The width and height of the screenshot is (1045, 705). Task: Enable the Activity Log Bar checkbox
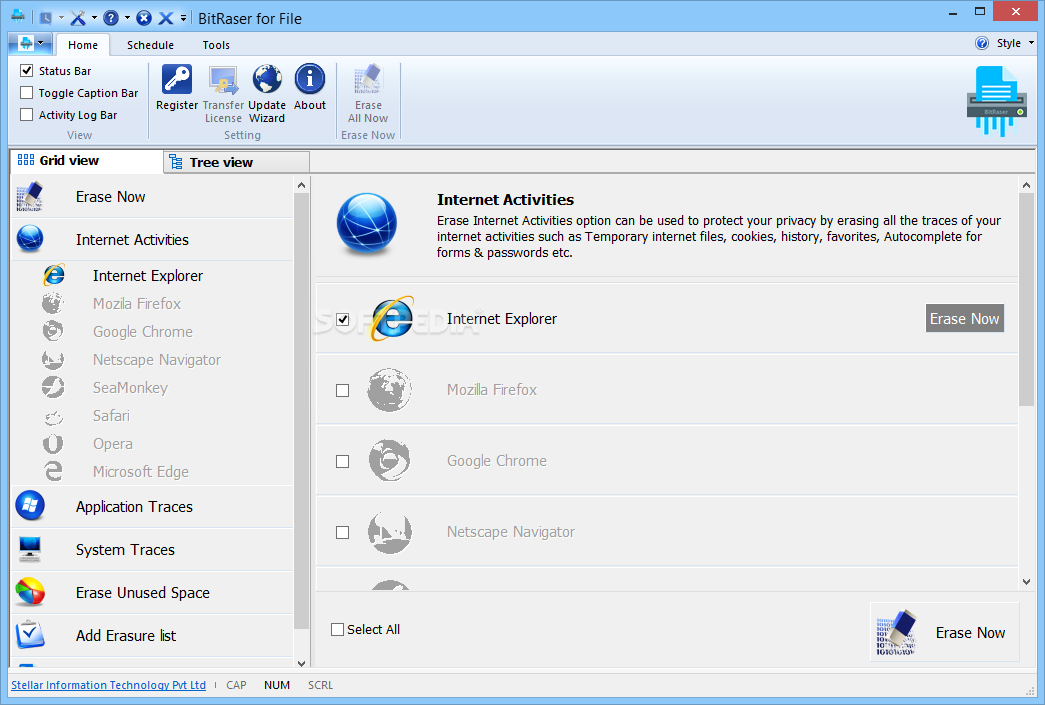click(x=27, y=115)
